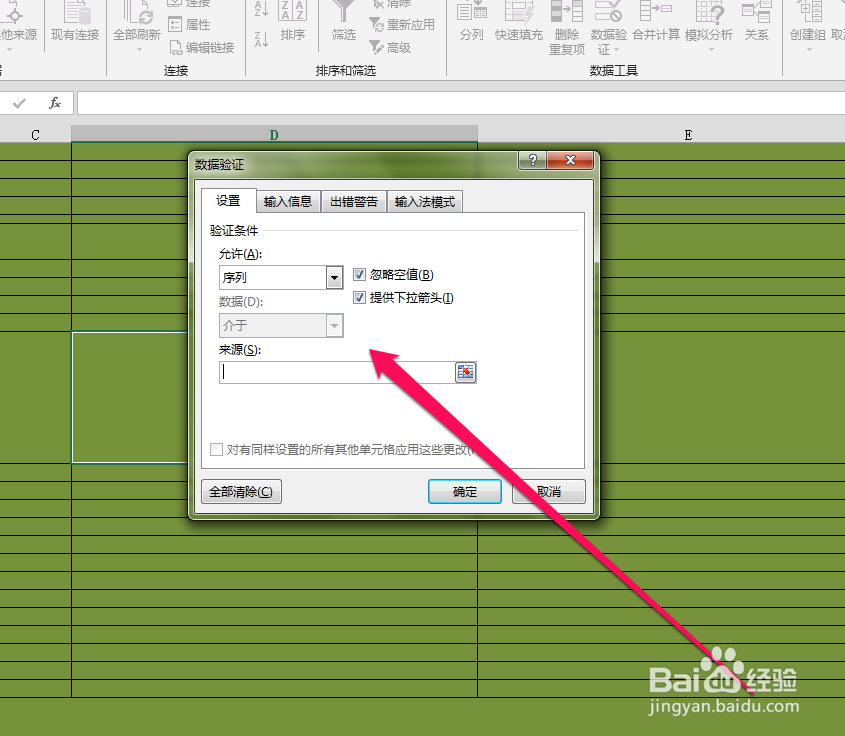Uncheck 忽略空值 checkbox
This screenshot has width=845, height=736.
coord(358,274)
